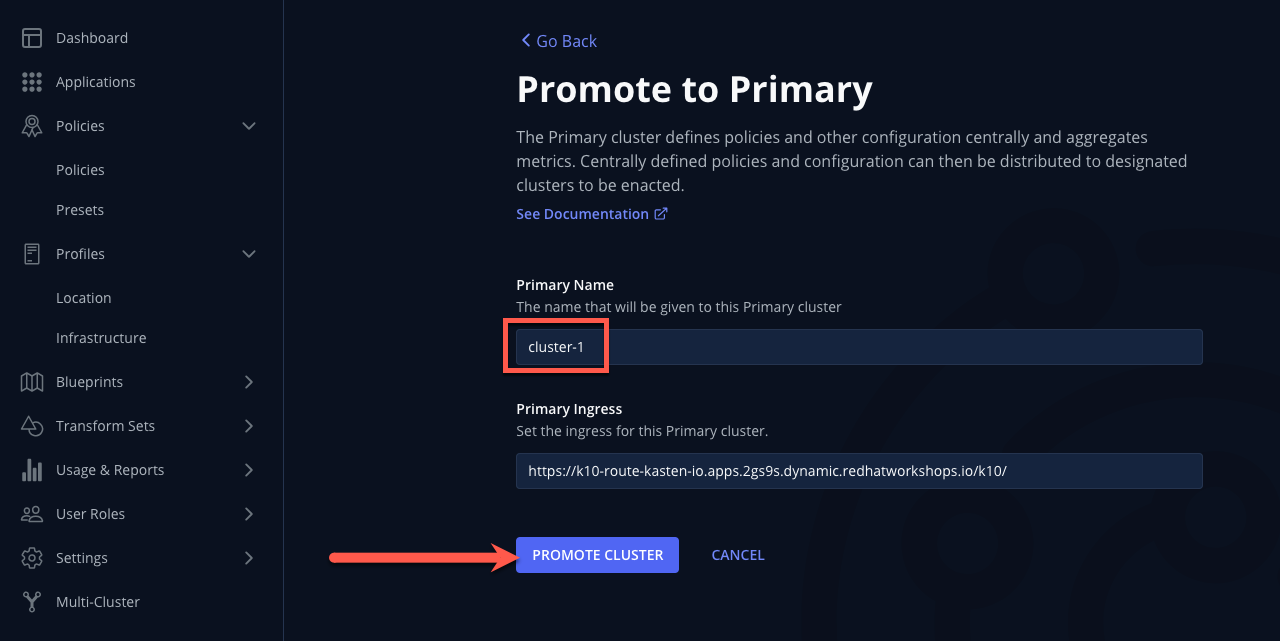Open the Settings gear icon

[32, 558]
